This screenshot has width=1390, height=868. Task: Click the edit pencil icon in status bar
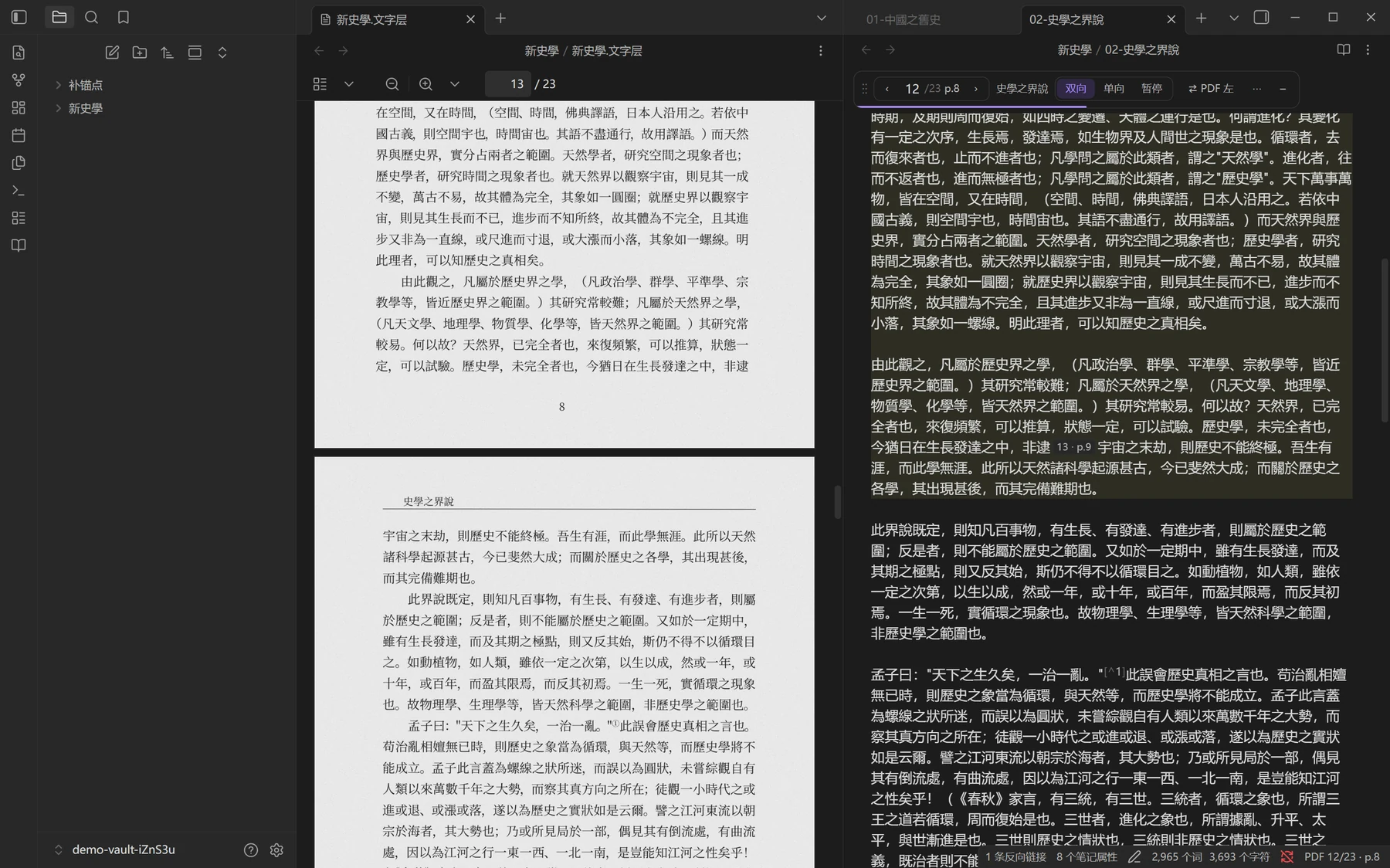pos(1134,856)
